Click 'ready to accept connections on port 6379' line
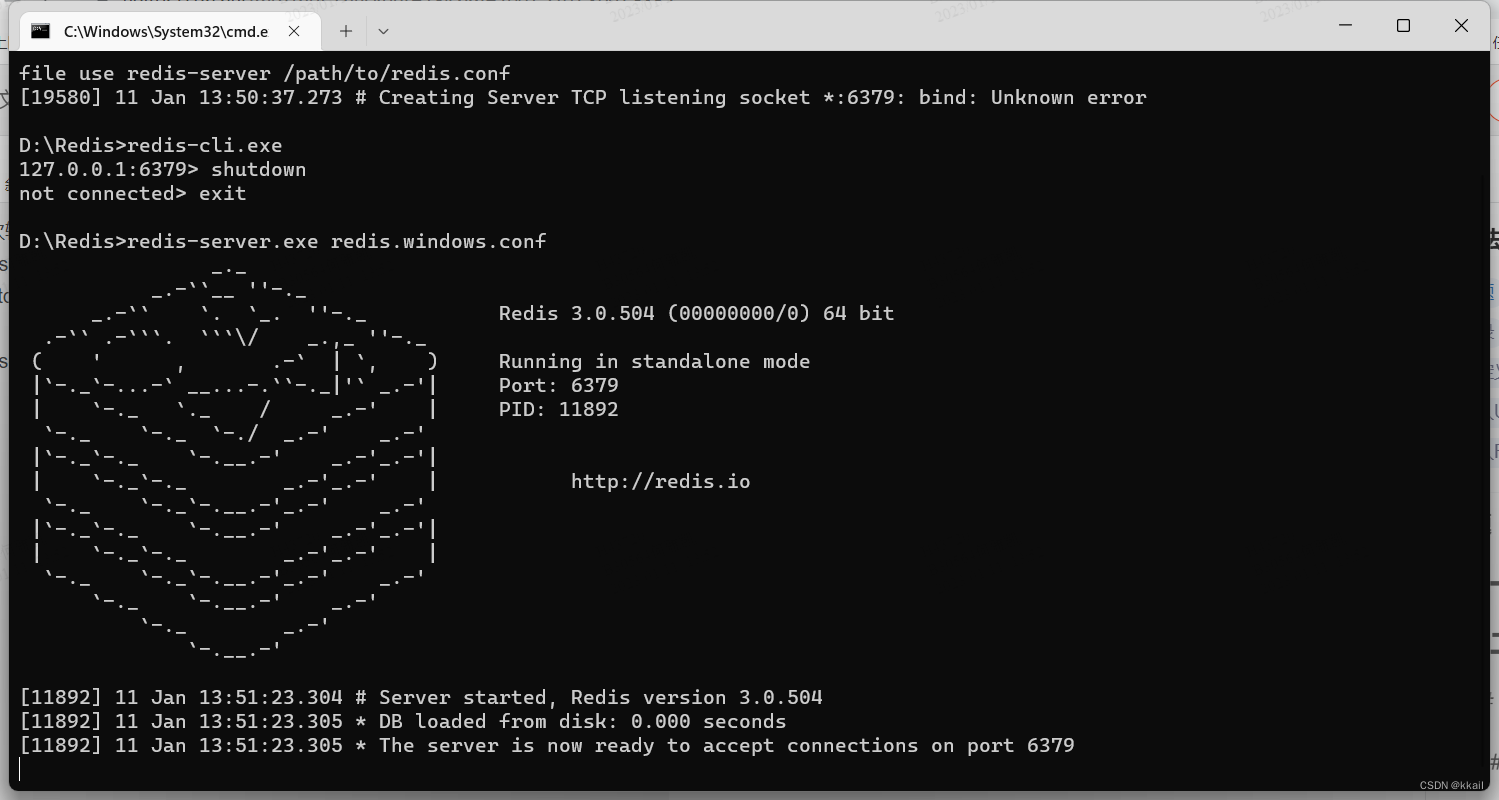This screenshot has width=1499, height=800. tap(547, 746)
